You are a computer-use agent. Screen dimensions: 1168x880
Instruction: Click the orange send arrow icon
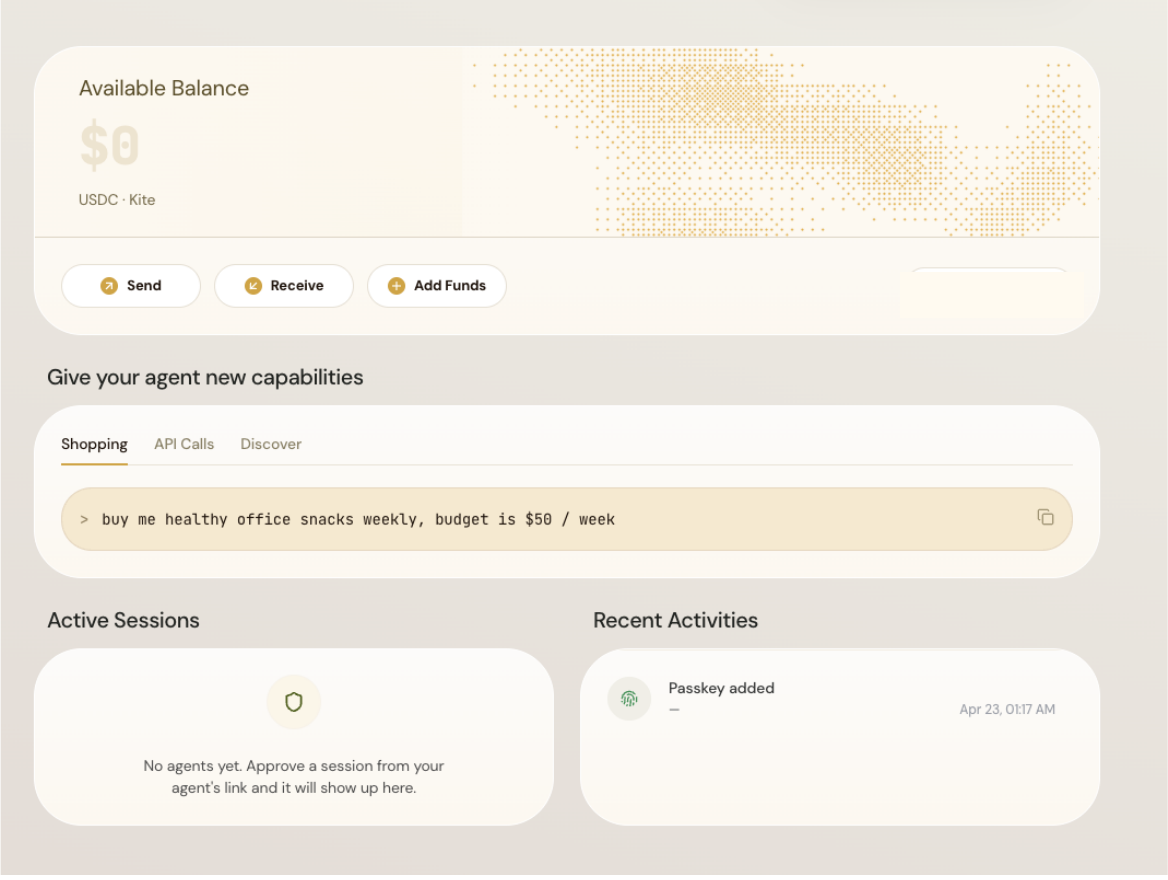[x=108, y=285]
